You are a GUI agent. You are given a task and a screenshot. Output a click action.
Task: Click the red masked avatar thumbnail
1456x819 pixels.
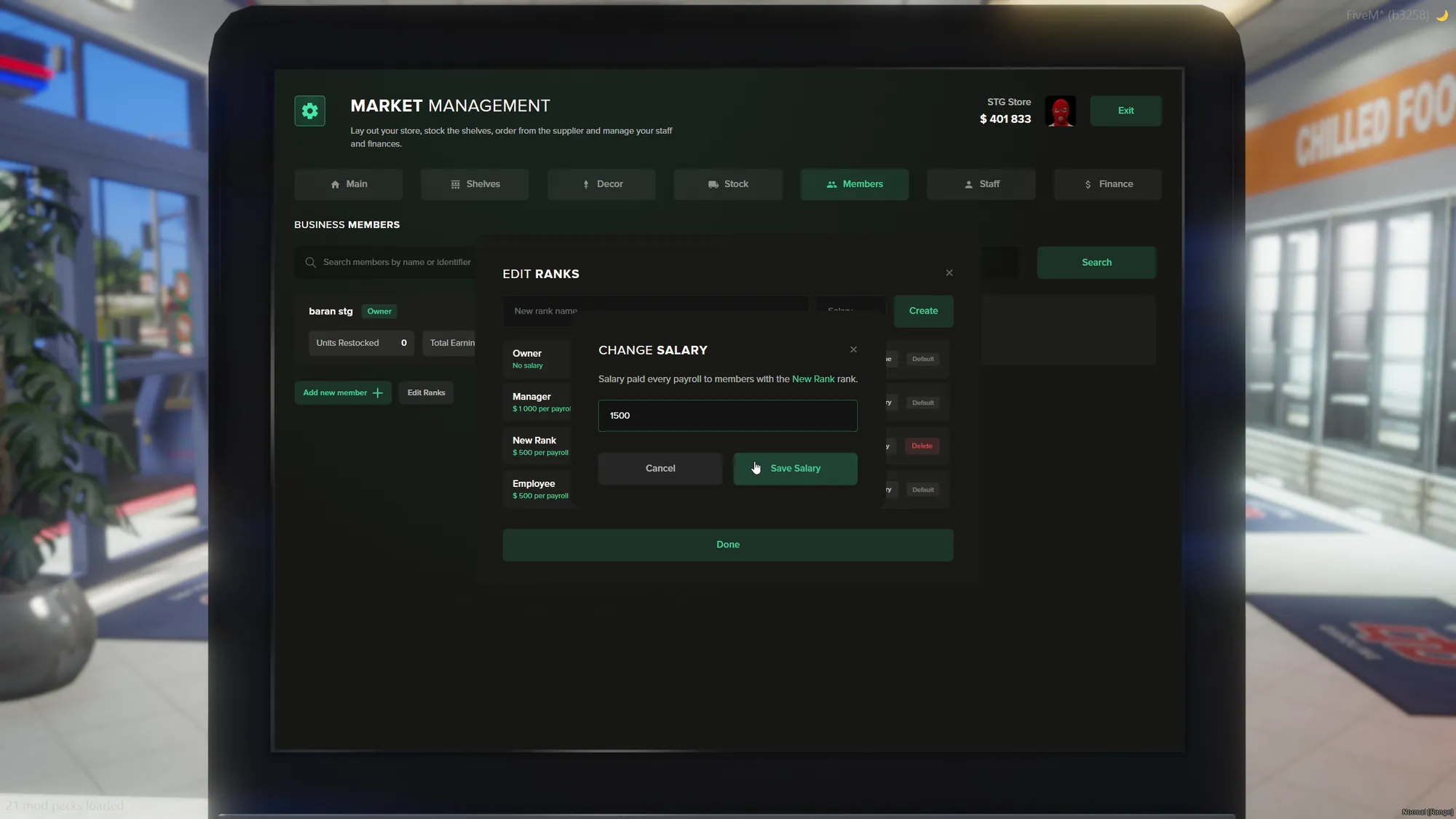coord(1060,111)
